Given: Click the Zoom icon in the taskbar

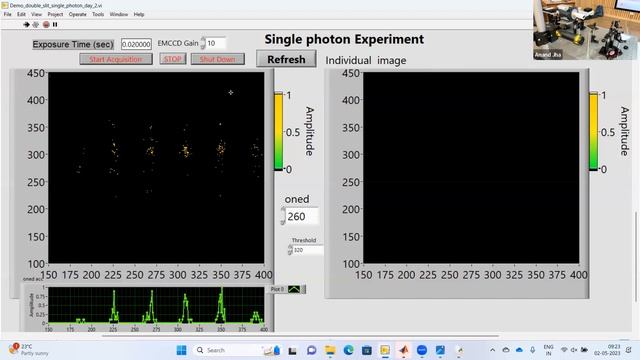Looking at the screenshot, I should [x=422, y=350].
